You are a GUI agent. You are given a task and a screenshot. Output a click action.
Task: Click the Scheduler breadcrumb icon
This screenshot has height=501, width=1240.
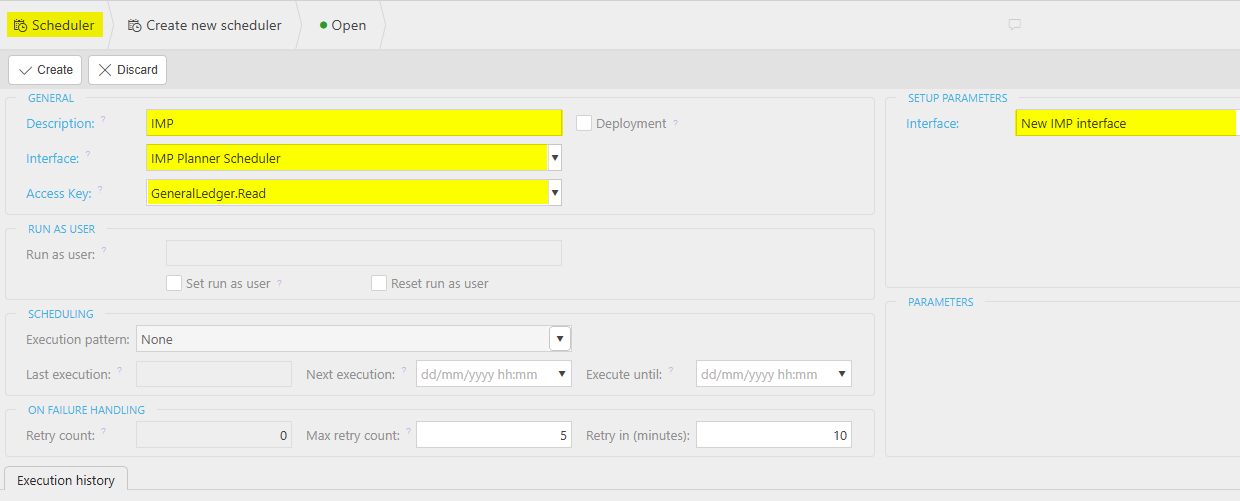point(20,25)
